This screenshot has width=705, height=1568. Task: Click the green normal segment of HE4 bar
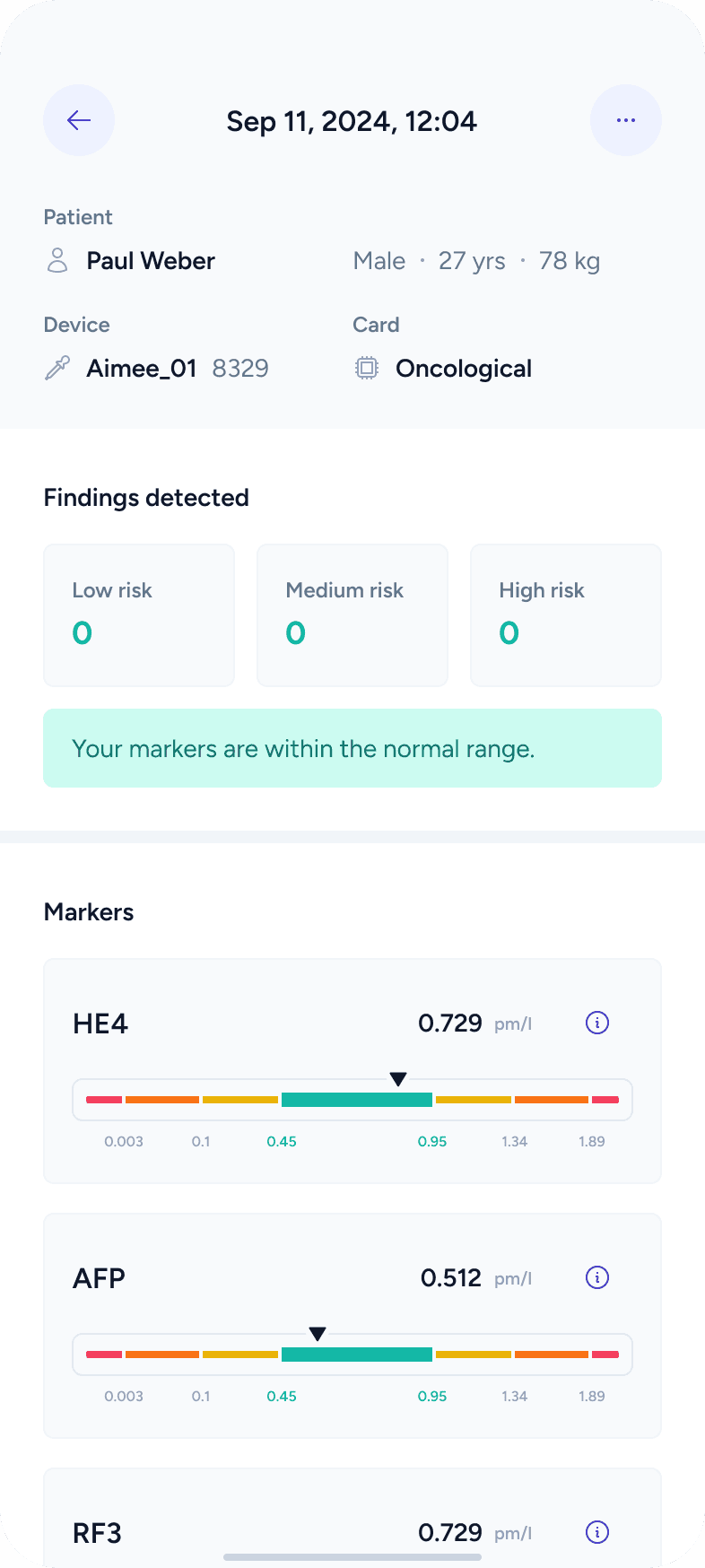coord(357,1100)
